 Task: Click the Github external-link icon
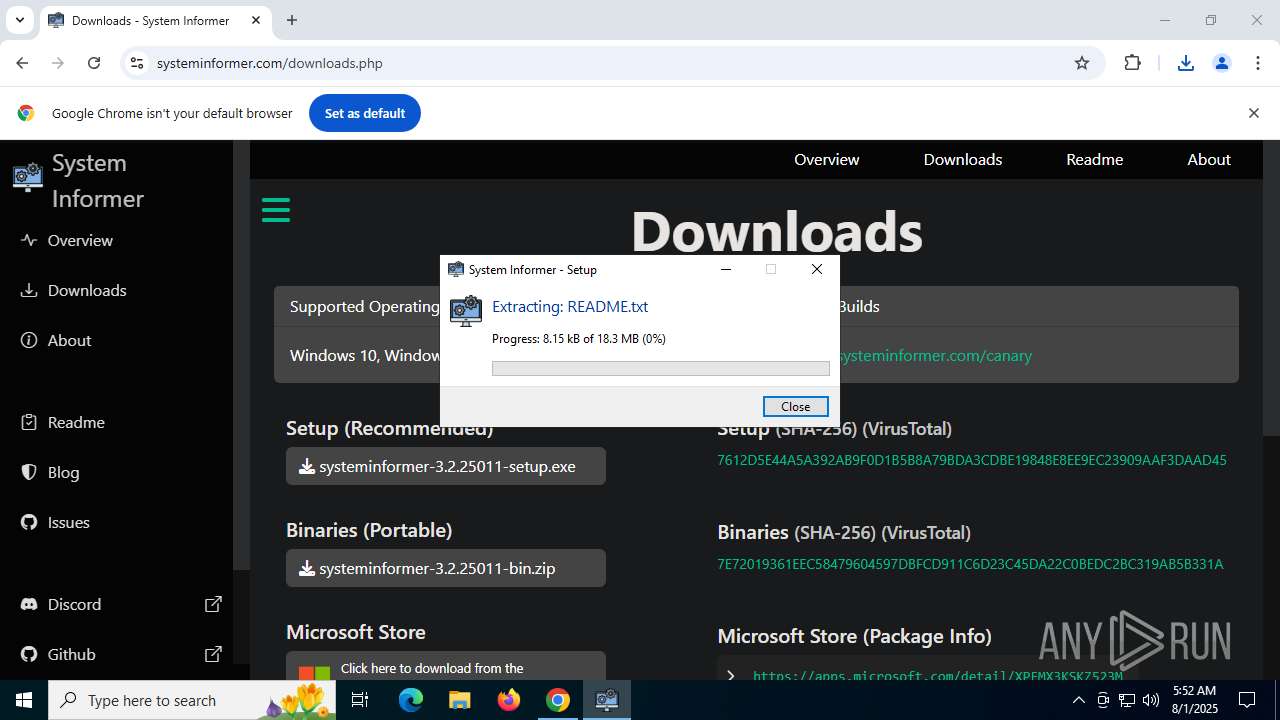tap(213, 654)
